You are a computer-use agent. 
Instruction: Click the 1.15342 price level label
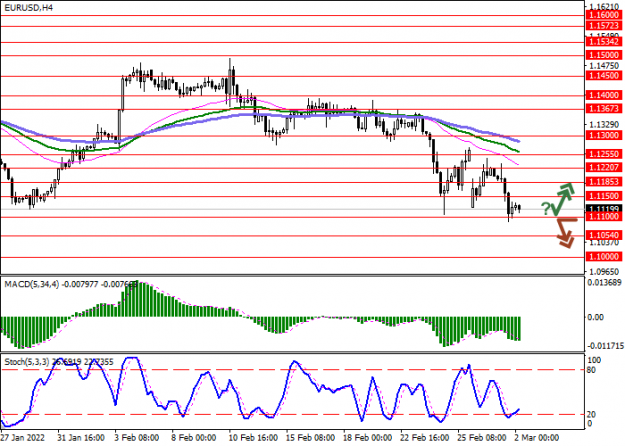604,41
